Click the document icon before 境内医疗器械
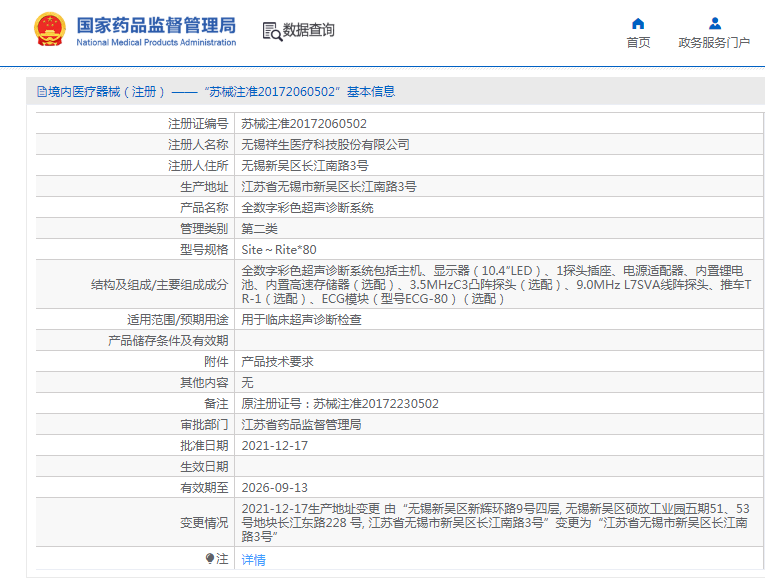This screenshot has width=765, height=584. point(42,92)
